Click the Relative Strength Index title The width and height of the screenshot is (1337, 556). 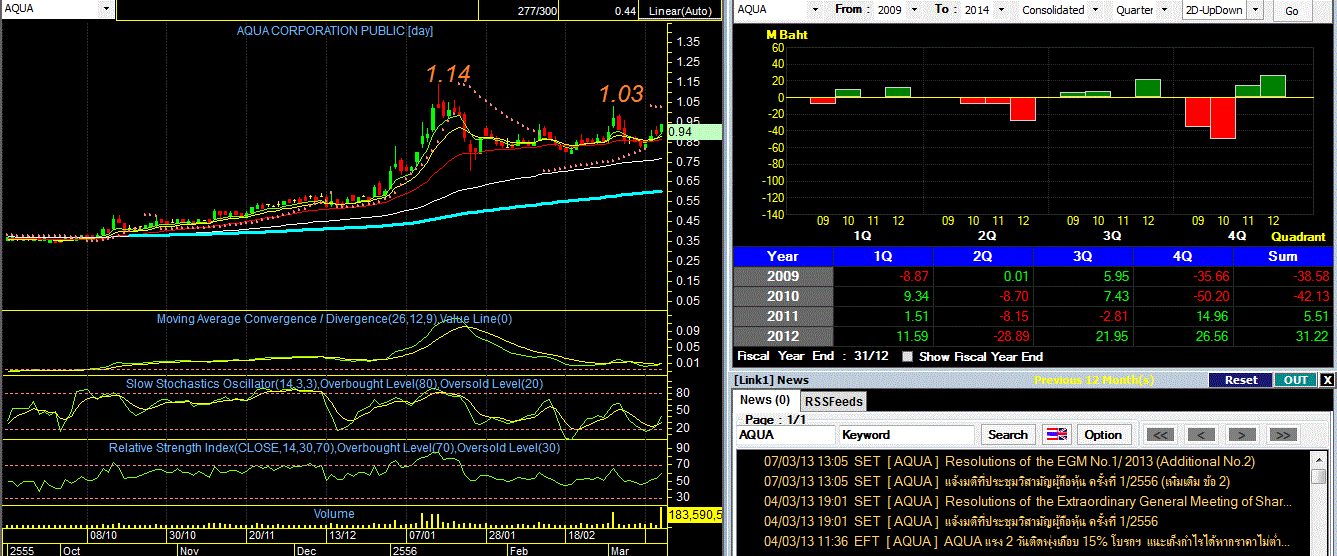tap(335, 448)
